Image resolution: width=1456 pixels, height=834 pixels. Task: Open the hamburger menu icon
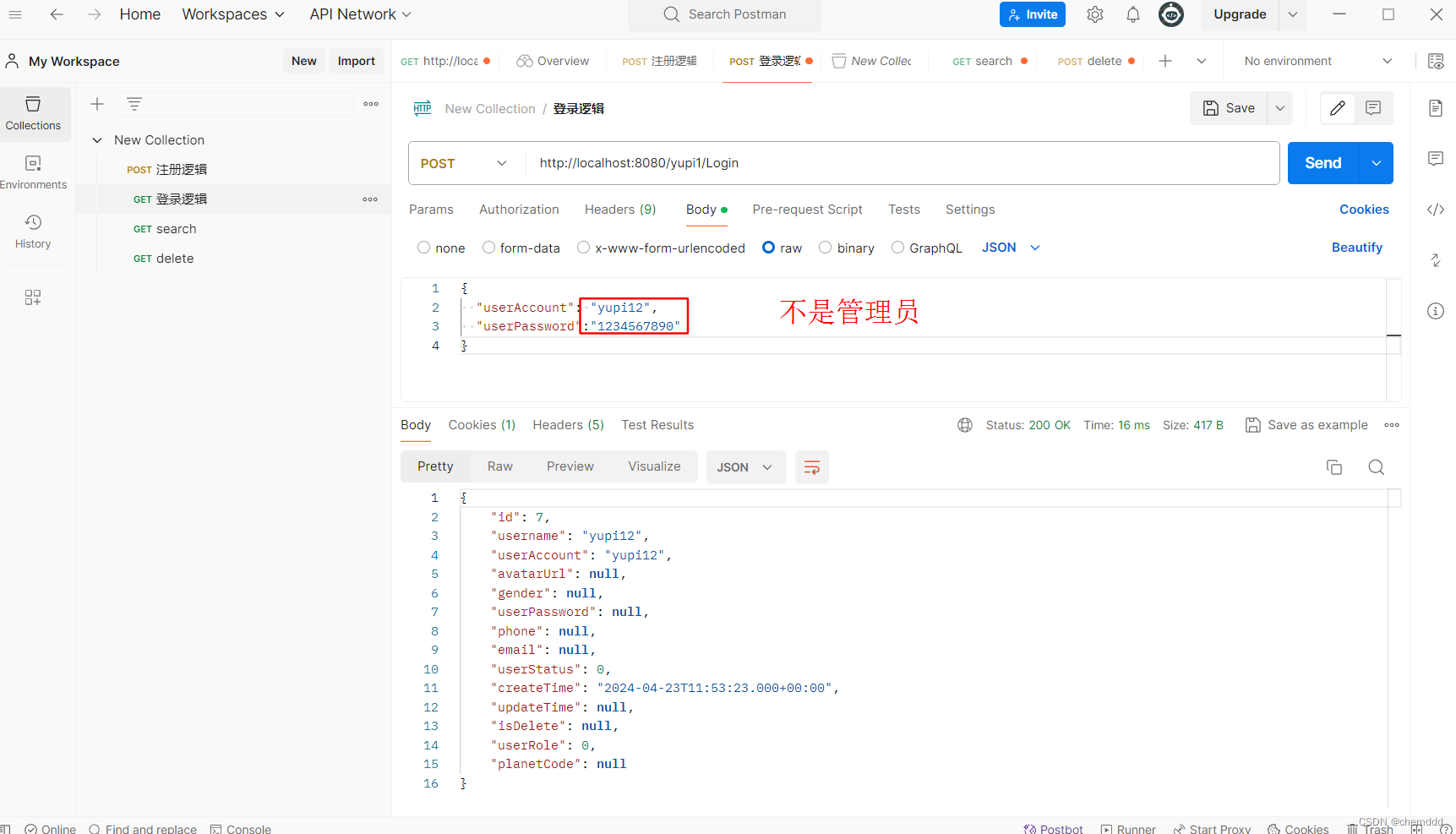[15, 14]
